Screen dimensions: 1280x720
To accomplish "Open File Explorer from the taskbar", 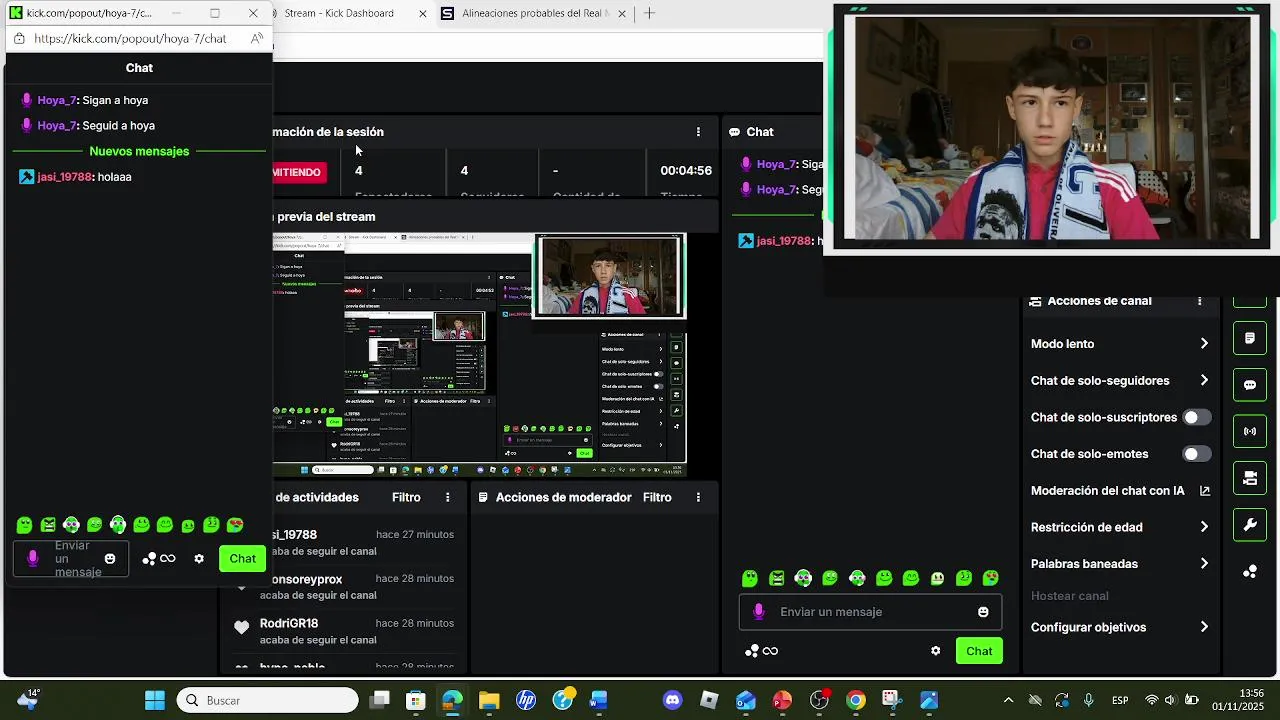I will (x=489, y=700).
